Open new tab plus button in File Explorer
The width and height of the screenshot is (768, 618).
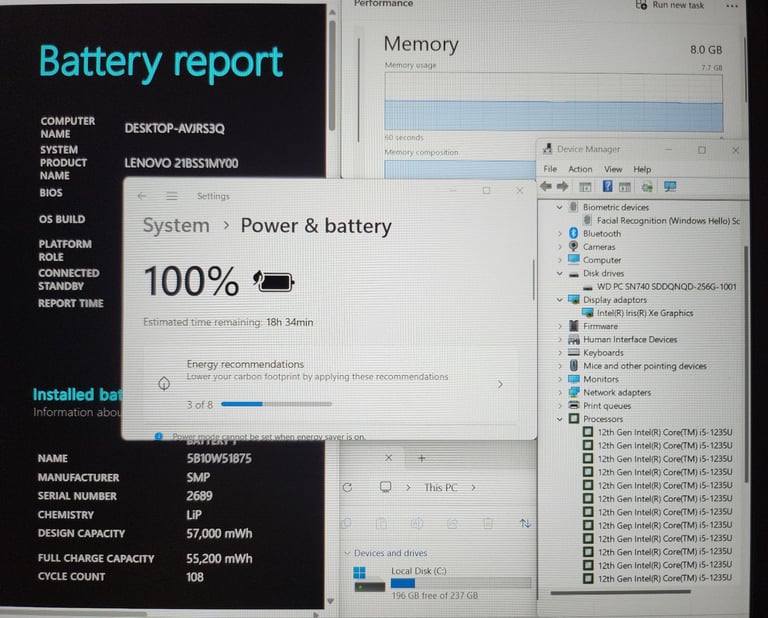(422, 458)
